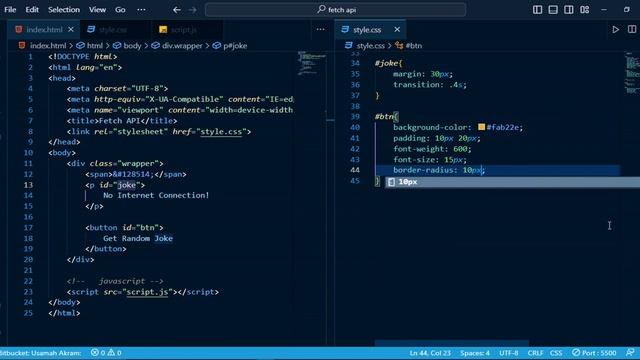Open the customize layout icon
This screenshot has width=640, height=360.
[584, 9]
